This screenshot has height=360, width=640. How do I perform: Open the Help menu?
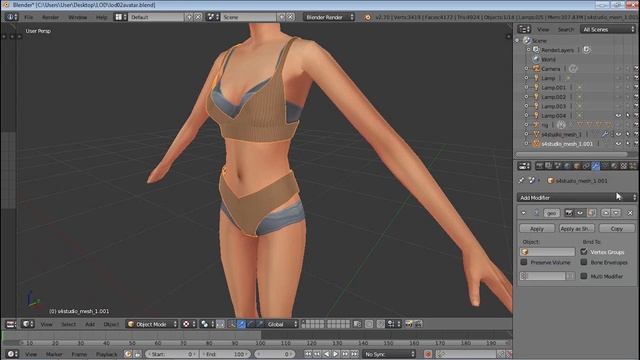coord(101,17)
